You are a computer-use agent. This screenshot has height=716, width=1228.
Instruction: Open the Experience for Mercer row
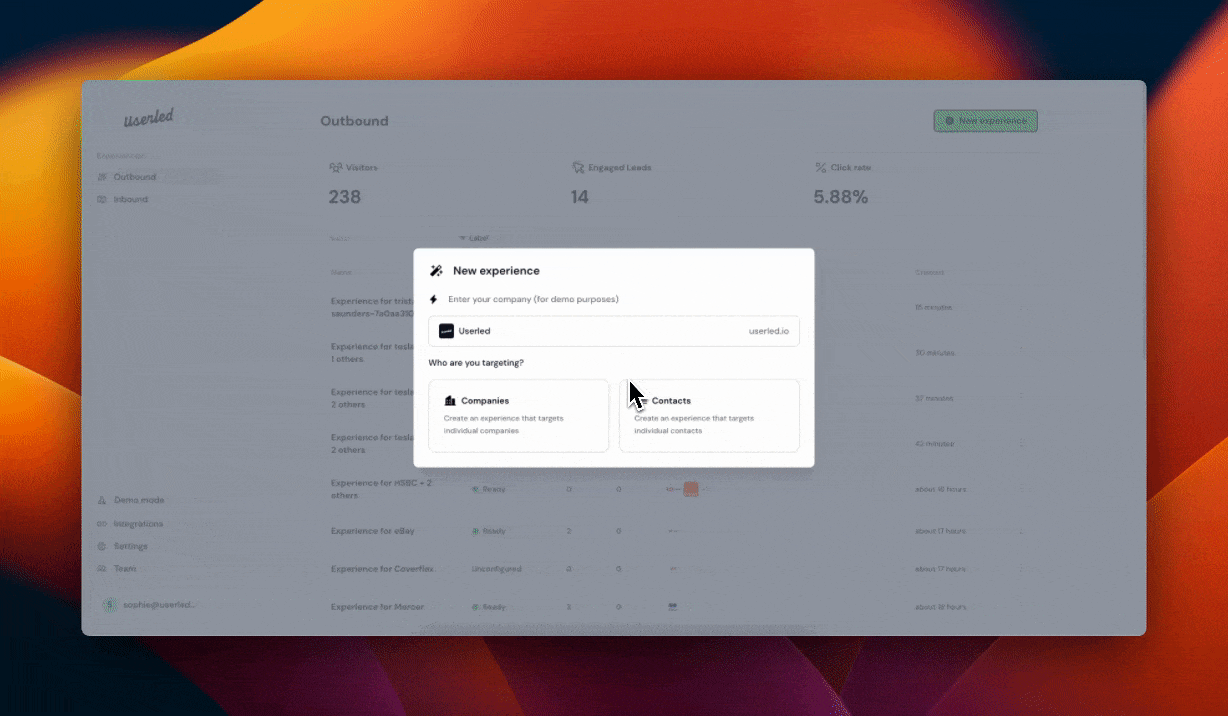tap(377, 607)
